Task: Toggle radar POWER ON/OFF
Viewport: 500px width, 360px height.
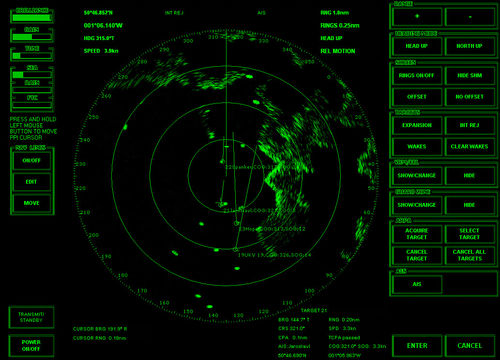Action: click(31, 346)
